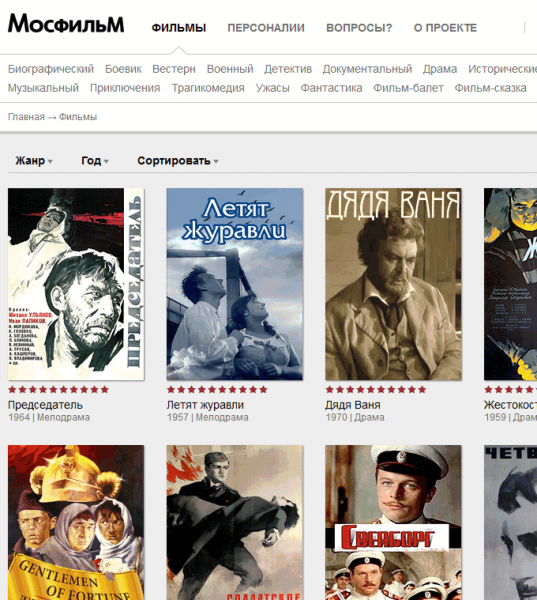This screenshot has width=537, height=600.
Task: Select the Исторические genre
Action: [x=502, y=69]
